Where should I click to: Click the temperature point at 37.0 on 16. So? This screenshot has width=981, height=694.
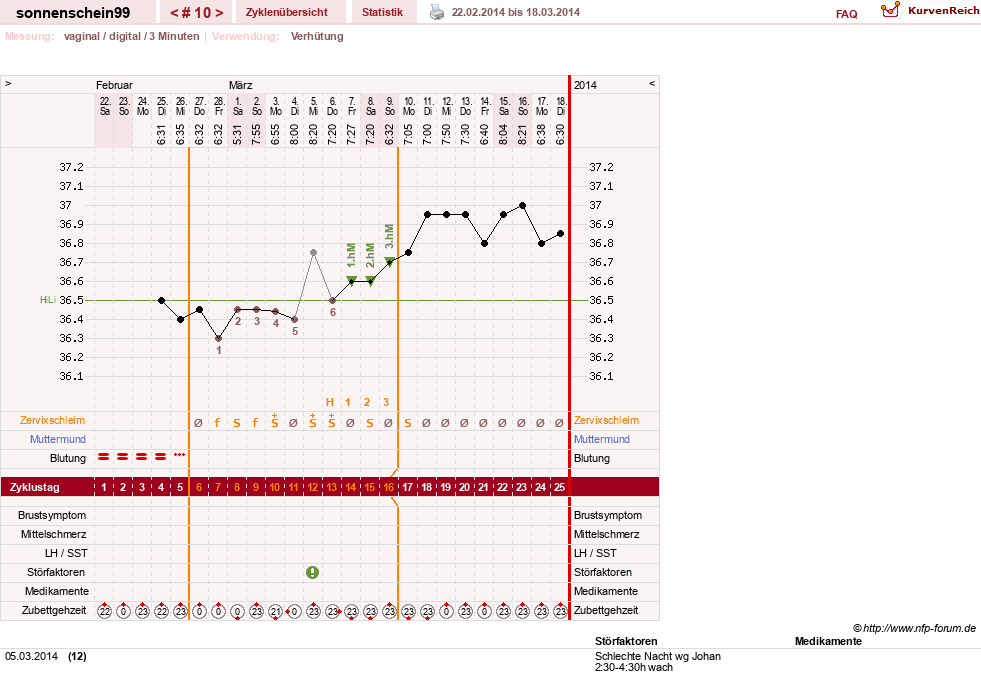[522, 205]
